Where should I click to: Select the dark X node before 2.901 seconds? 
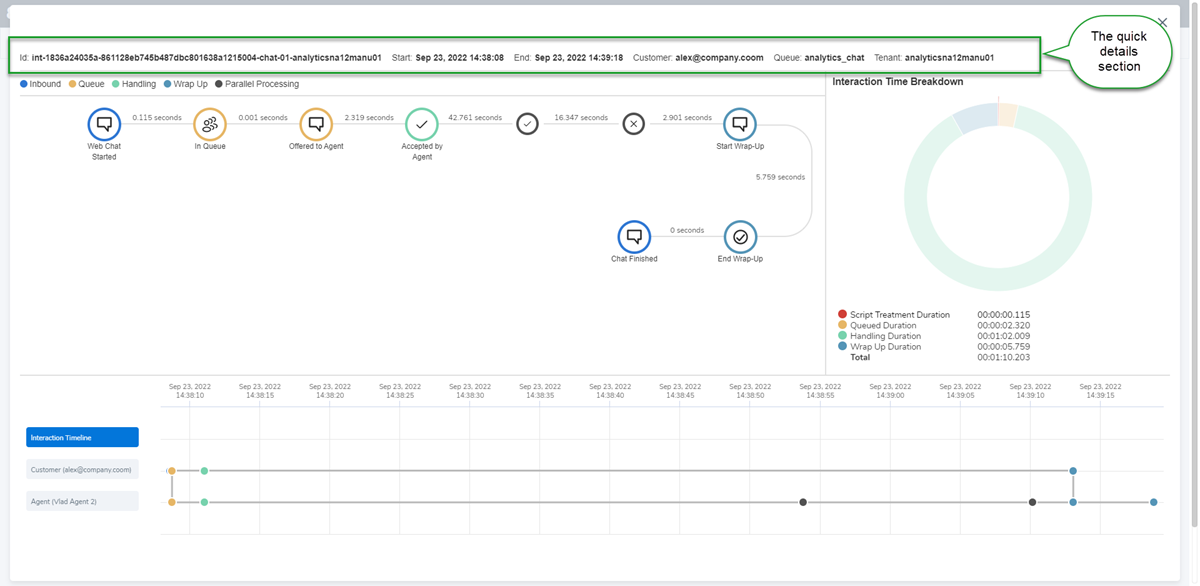pos(634,124)
